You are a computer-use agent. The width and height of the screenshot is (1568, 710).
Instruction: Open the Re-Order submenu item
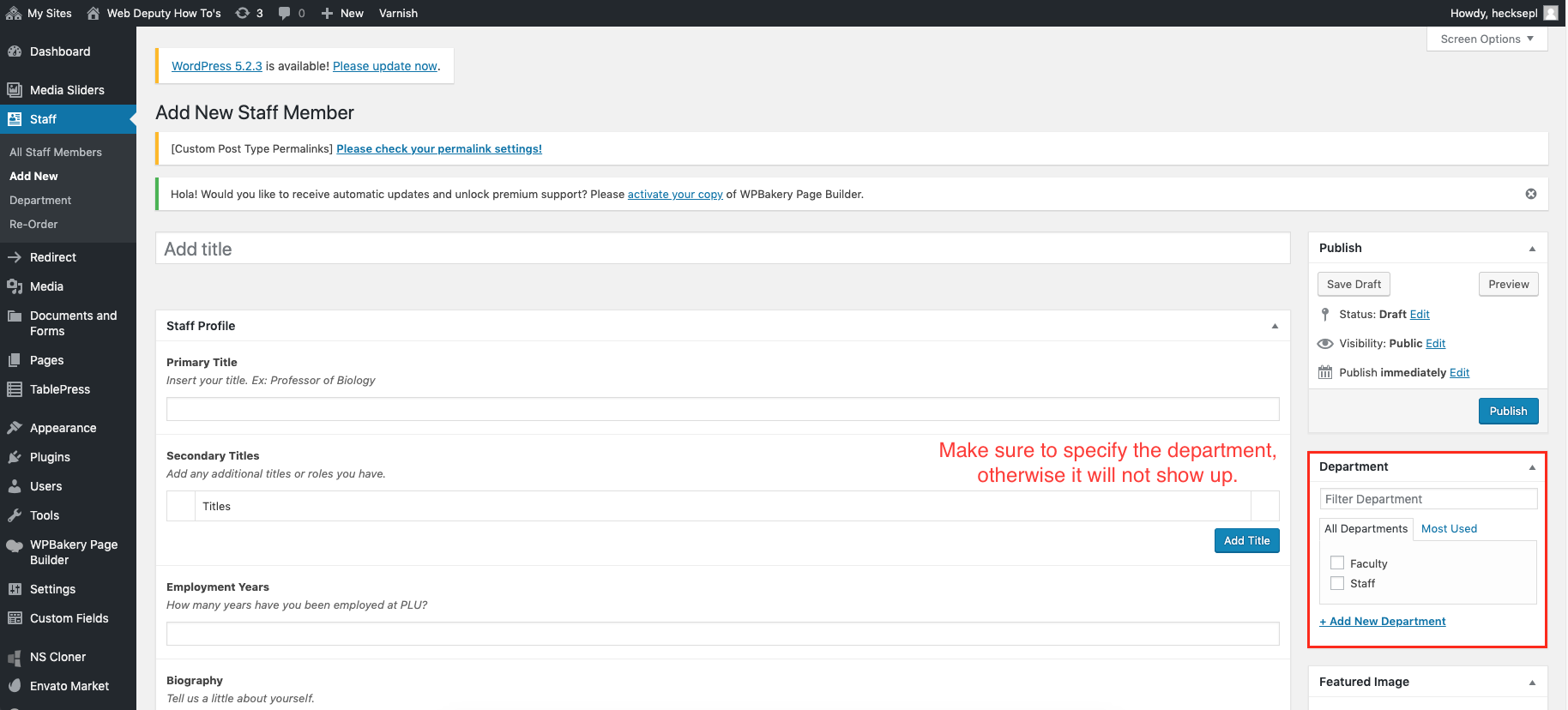pyautogui.click(x=33, y=224)
